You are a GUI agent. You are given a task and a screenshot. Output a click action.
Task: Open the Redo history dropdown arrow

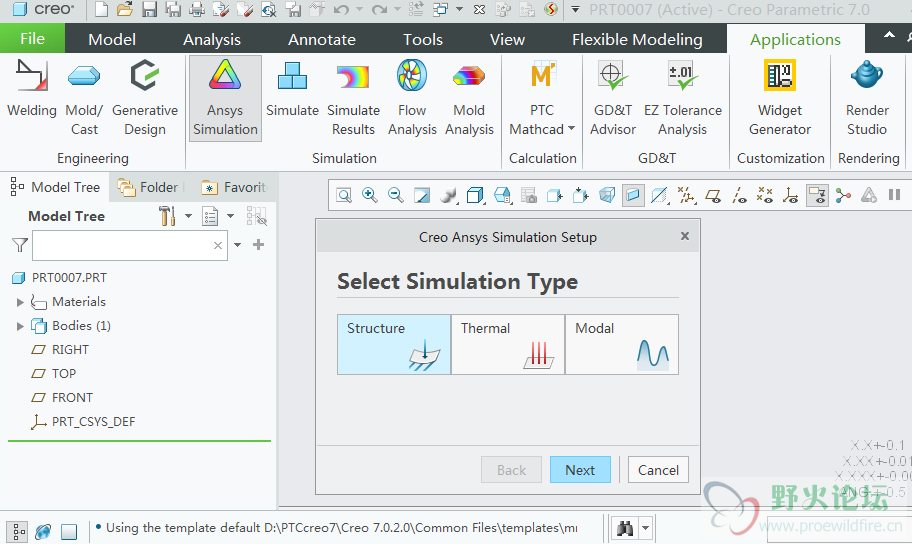point(397,9)
